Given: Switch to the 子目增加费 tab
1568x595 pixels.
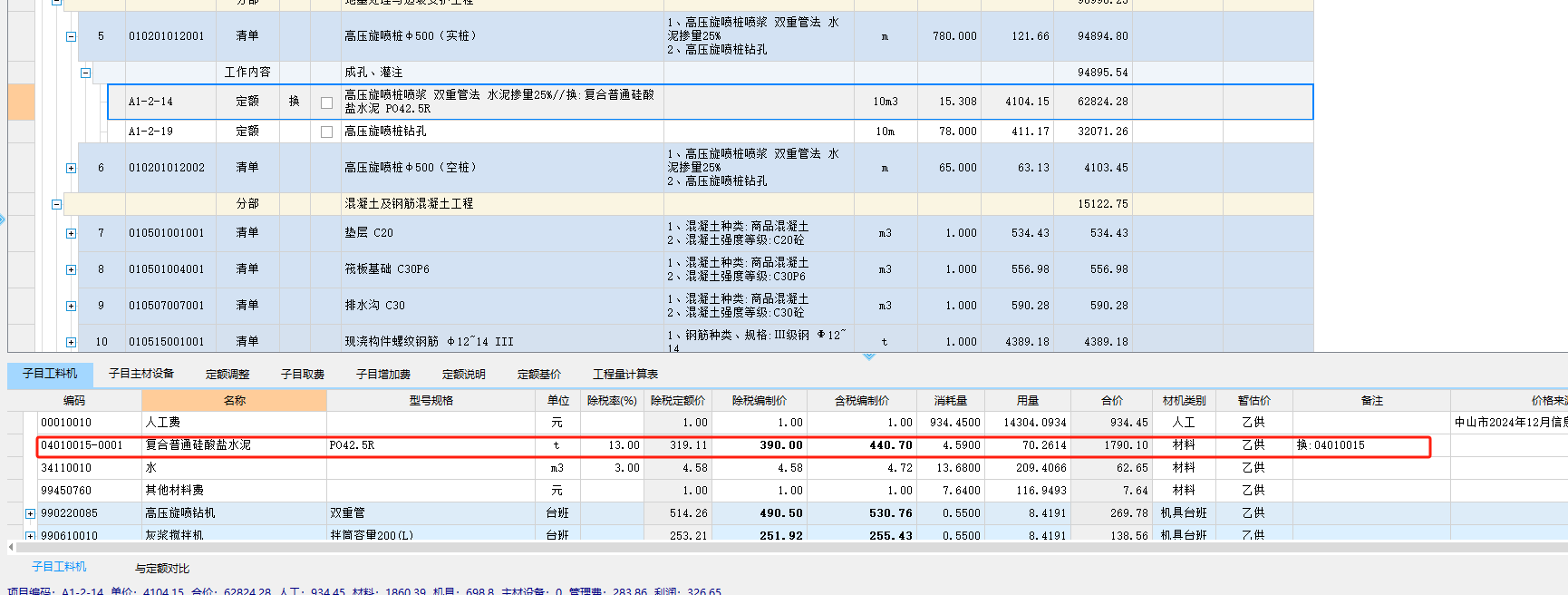Looking at the screenshot, I should 383,374.
